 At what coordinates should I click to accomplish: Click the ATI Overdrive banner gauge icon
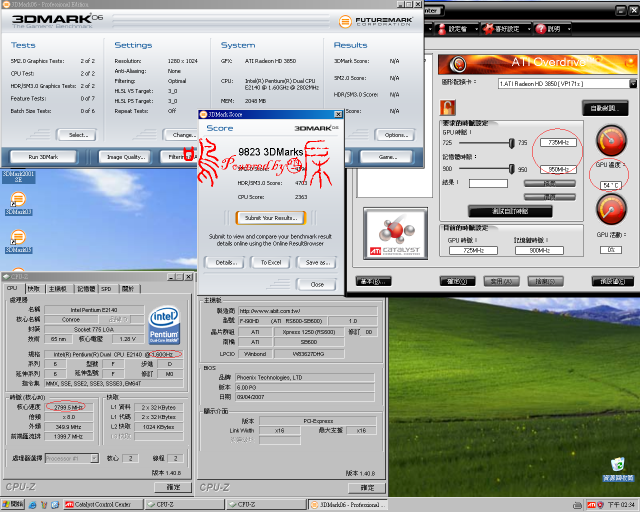[458, 64]
